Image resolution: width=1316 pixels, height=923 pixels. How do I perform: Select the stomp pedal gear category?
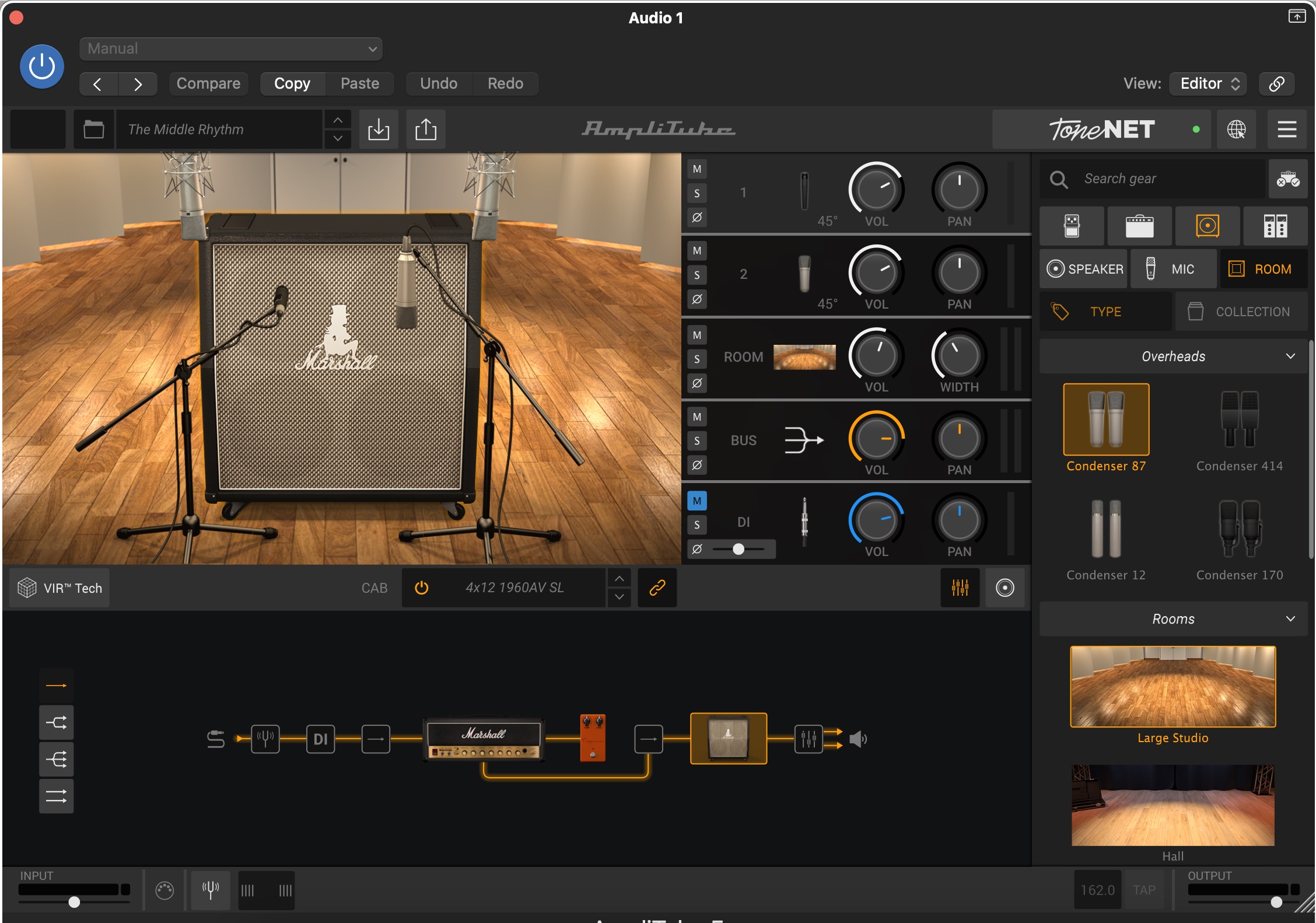(1072, 226)
